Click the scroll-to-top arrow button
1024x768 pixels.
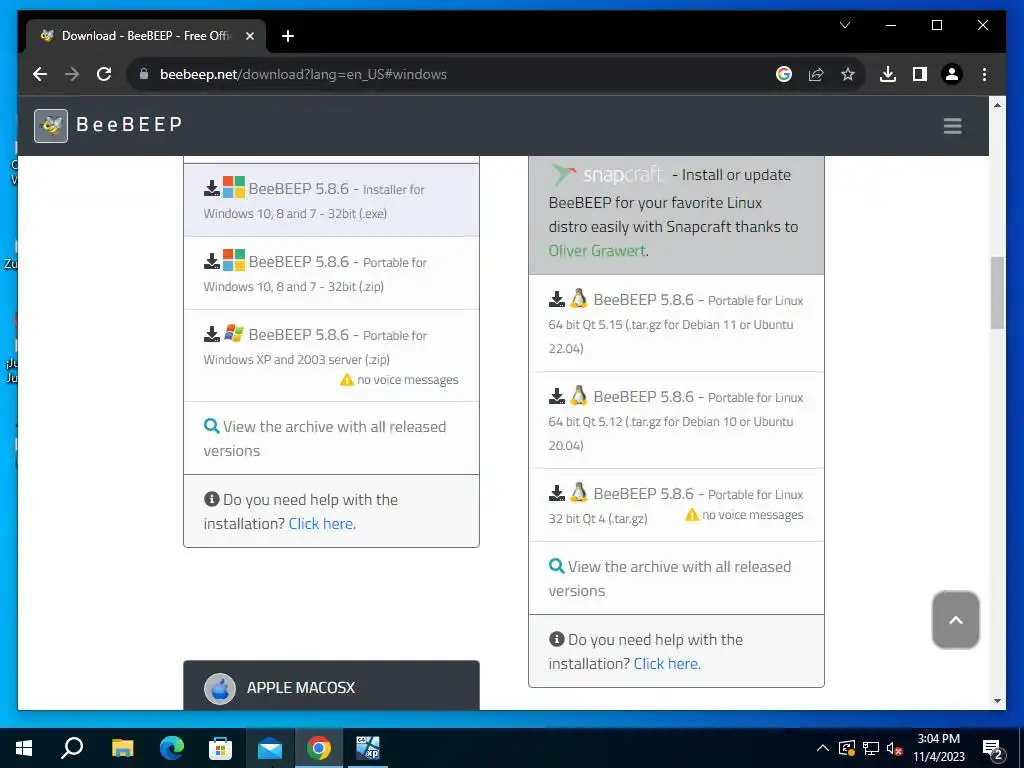point(955,620)
